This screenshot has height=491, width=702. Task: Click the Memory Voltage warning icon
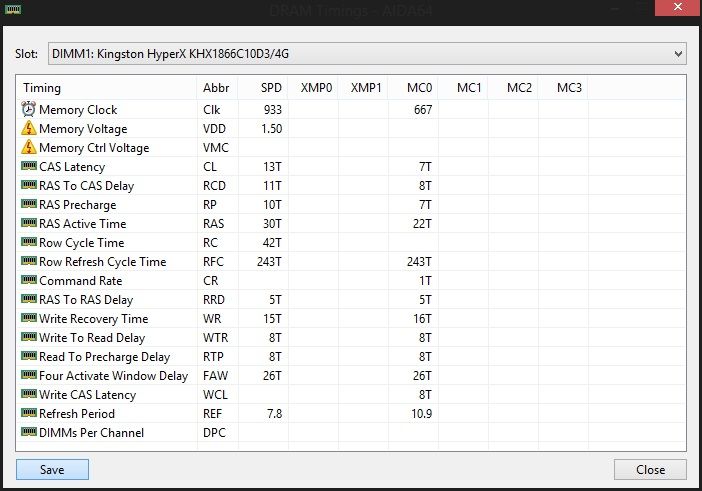[x=29, y=128]
